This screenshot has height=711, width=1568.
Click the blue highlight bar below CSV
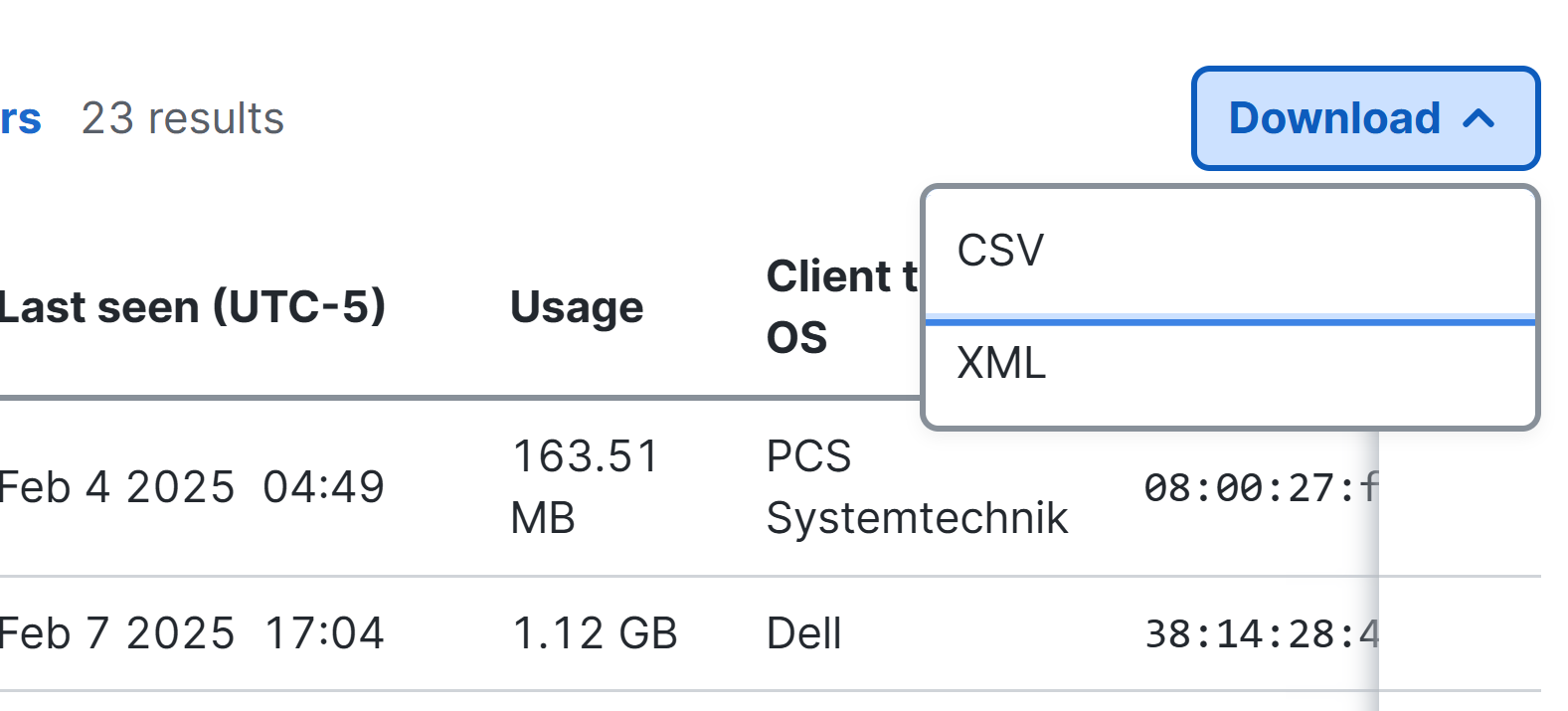pos(1230,320)
